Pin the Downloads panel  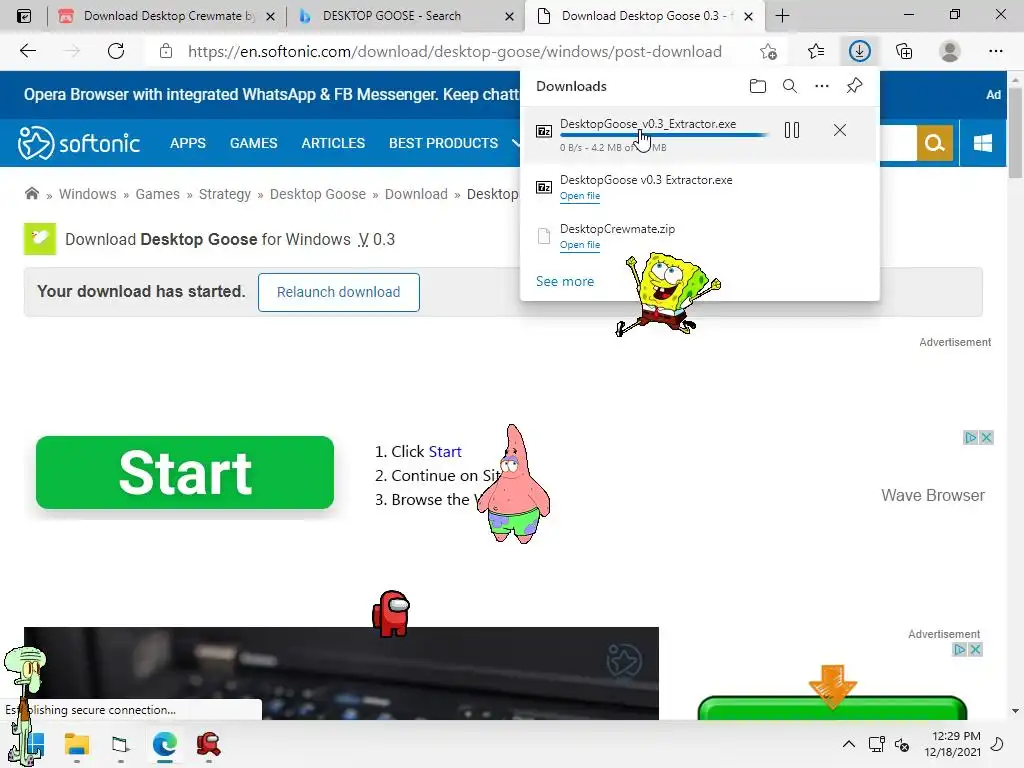[x=854, y=86]
